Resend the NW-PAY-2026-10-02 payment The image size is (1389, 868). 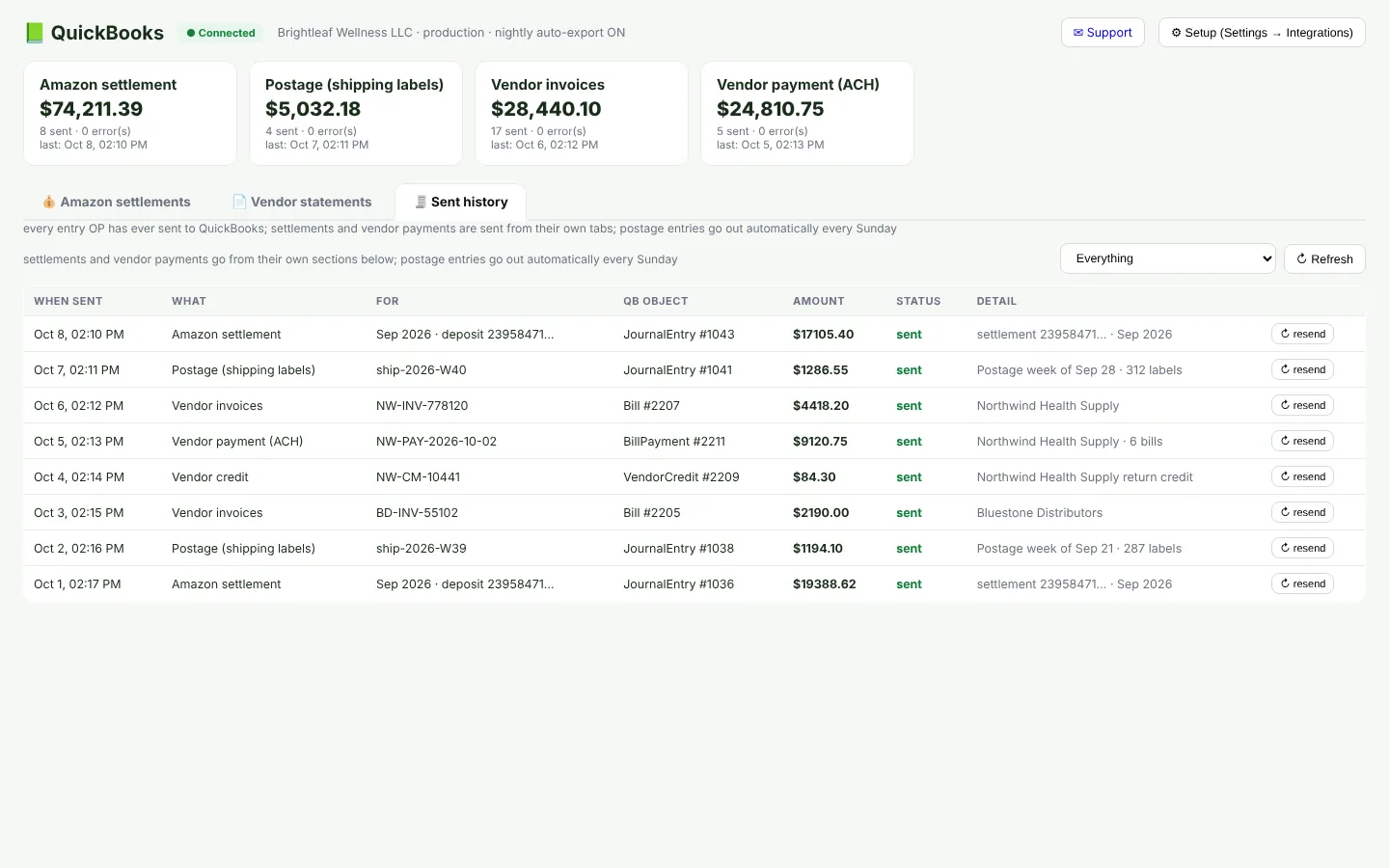coord(1302,441)
